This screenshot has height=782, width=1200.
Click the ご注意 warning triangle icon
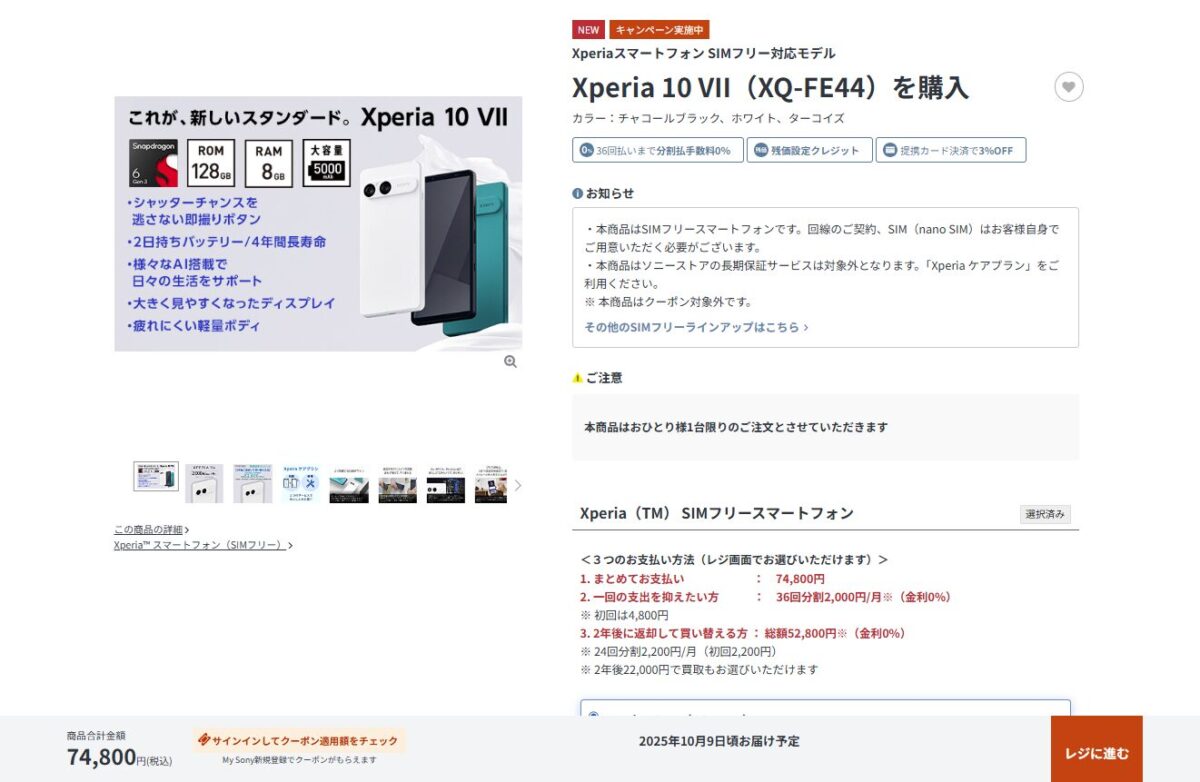click(x=578, y=378)
